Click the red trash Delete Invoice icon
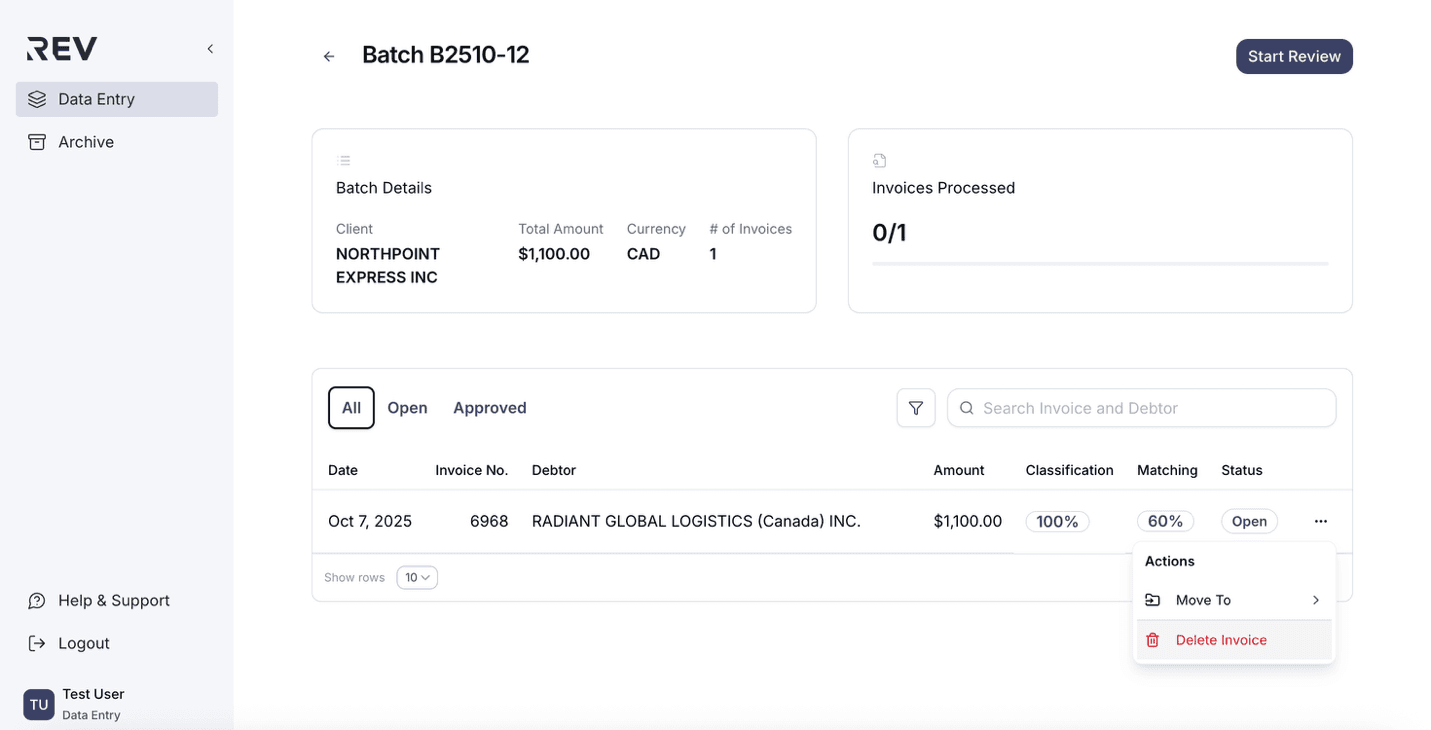Image resolution: width=1431 pixels, height=730 pixels. 1152,640
